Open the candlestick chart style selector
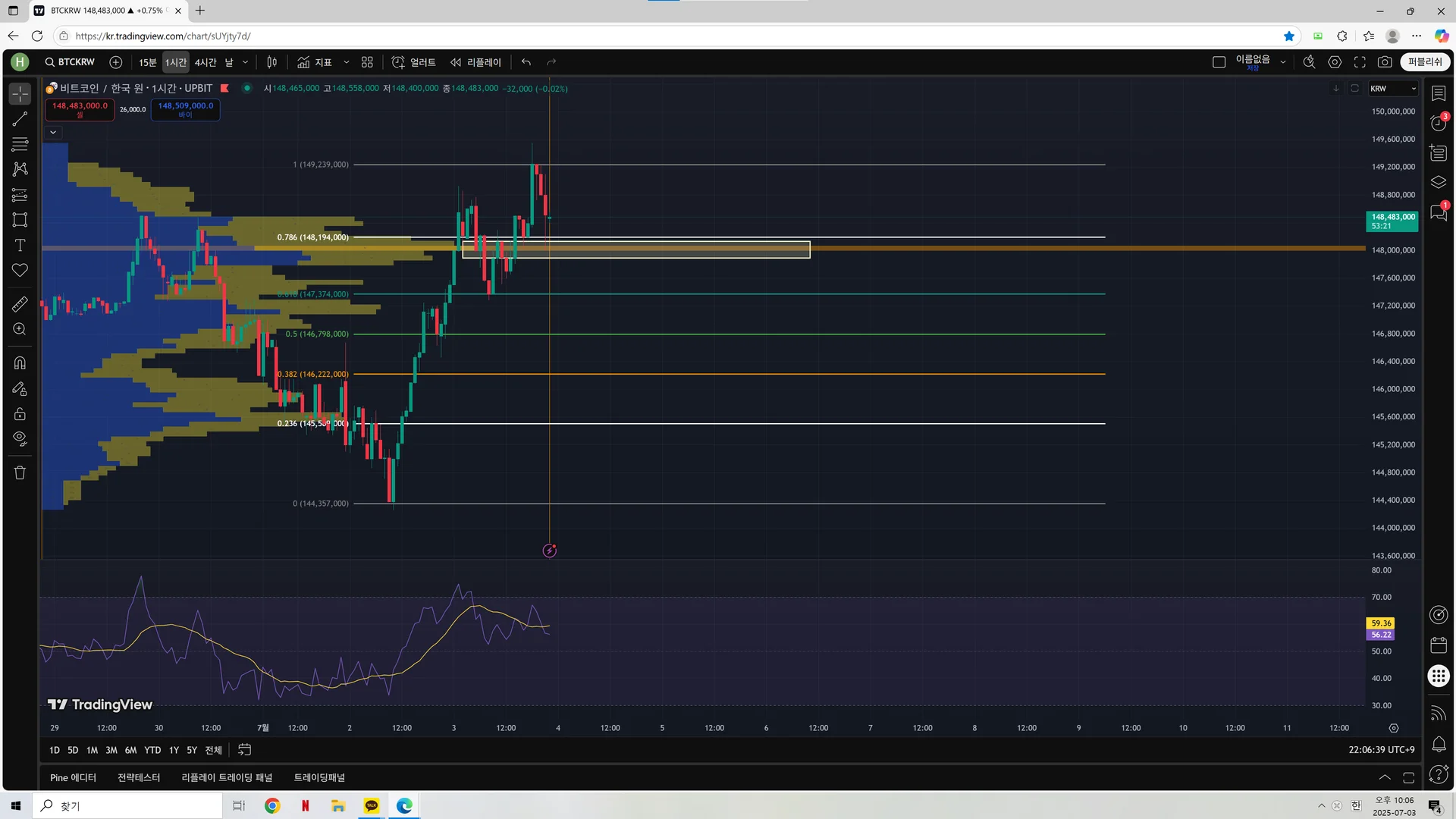Screen dimensions: 1456x819 coord(272,62)
